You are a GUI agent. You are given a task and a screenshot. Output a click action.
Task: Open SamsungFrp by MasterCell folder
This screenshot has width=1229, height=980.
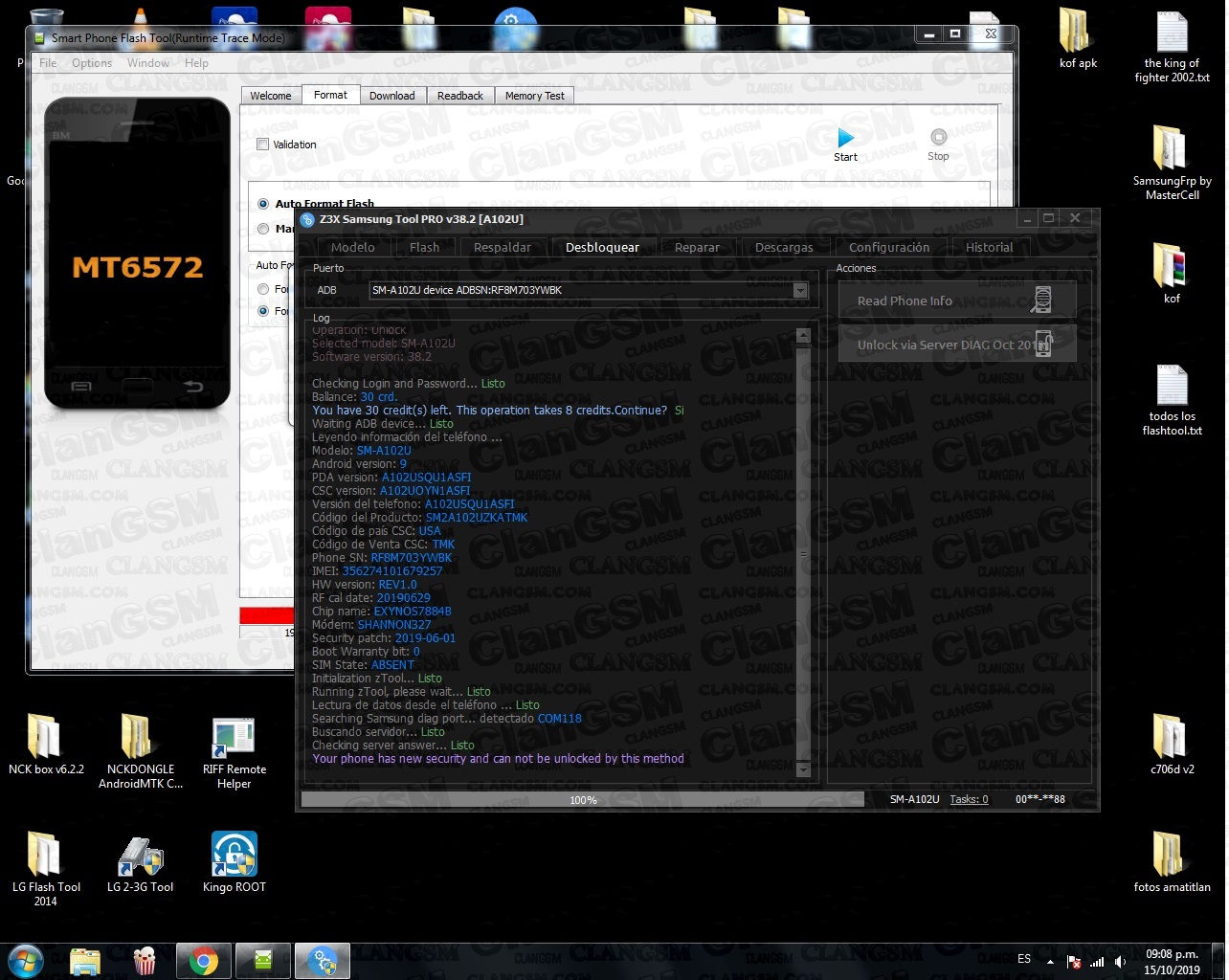1172,163
